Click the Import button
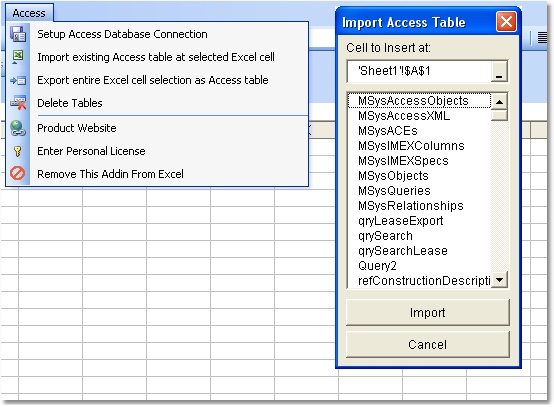Viewport: 554px width, 407px height. click(428, 313)
